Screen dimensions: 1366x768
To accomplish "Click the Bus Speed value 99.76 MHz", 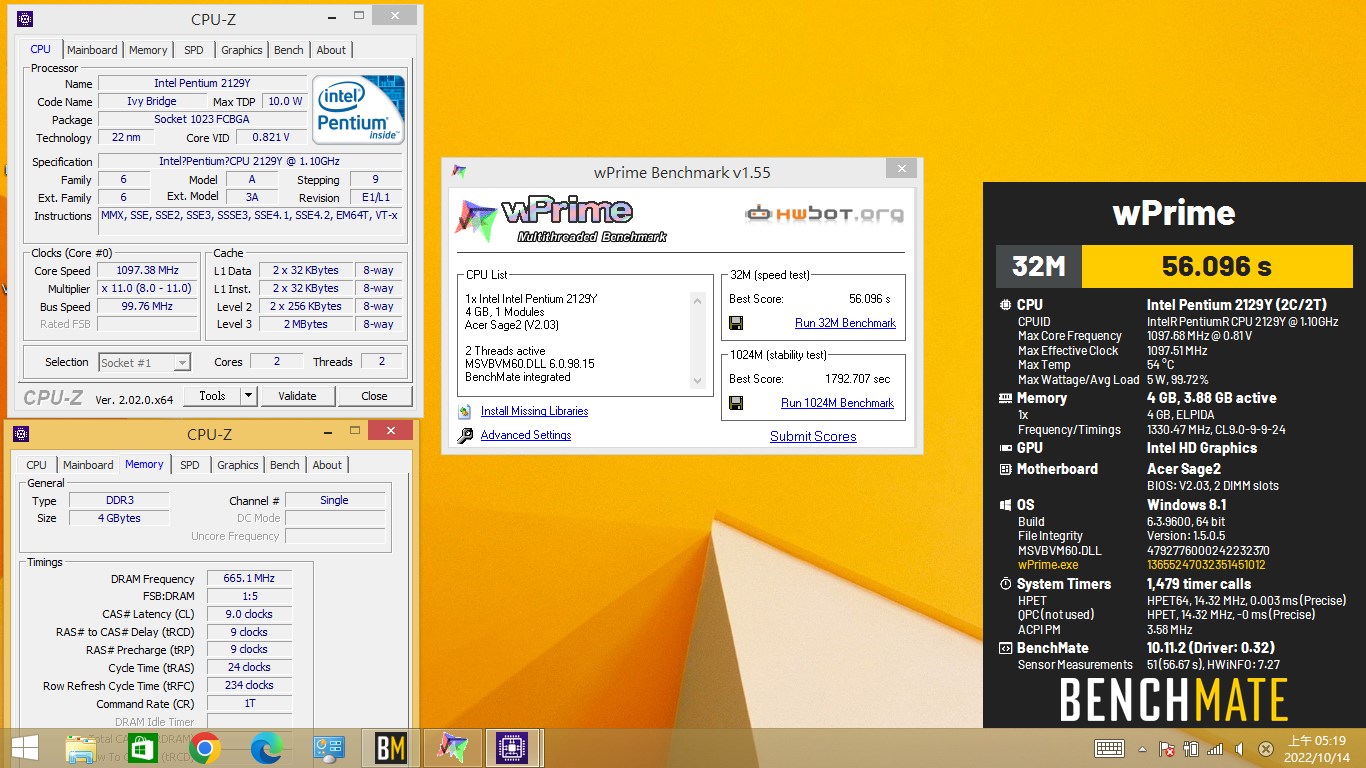I will (x=147, y=307).
